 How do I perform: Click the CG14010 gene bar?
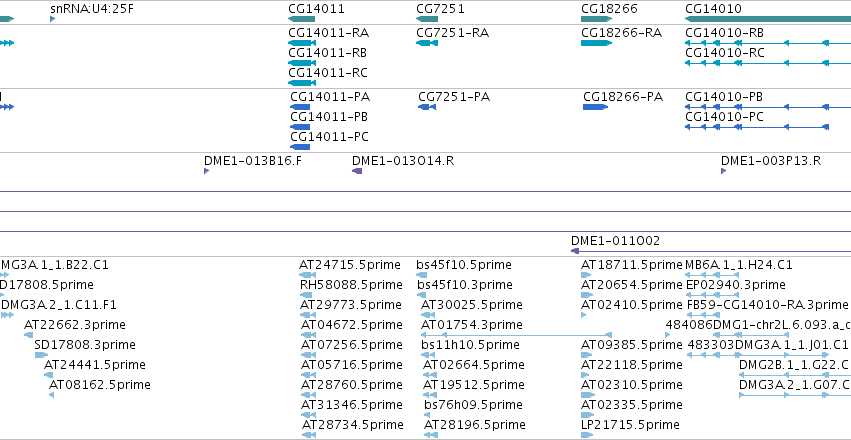click(x=768, y=19)
